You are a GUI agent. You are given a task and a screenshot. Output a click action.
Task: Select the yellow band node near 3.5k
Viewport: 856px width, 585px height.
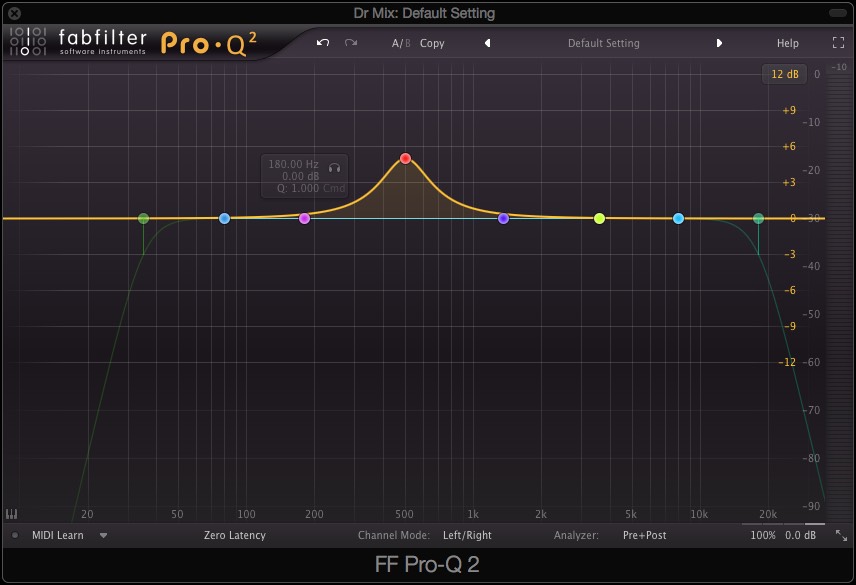(599, 218)
